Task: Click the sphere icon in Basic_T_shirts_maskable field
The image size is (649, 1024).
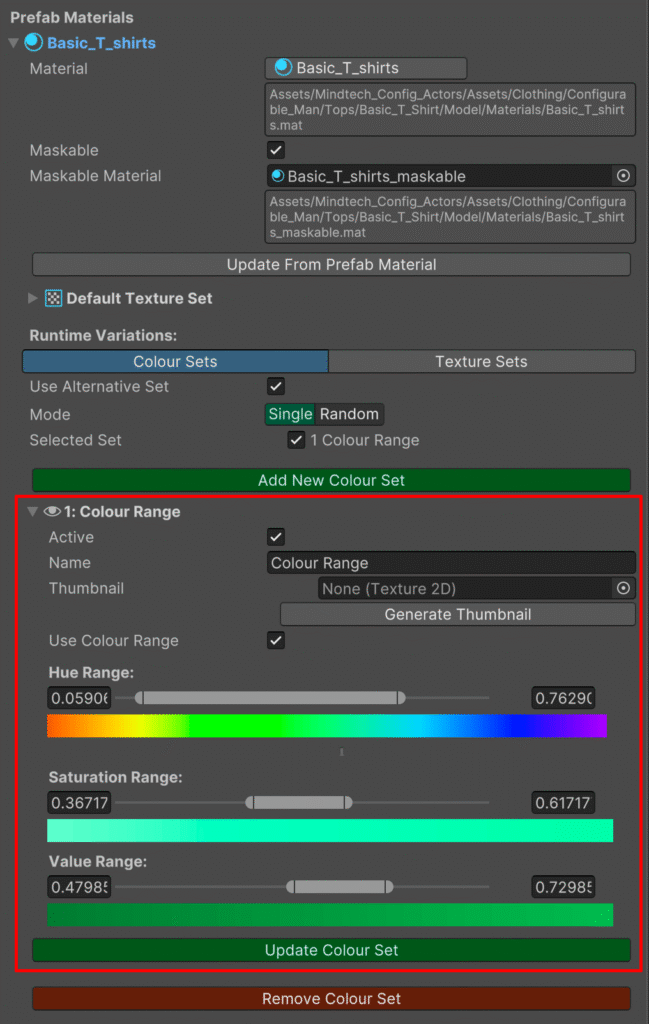Action: tap(277, 176)
